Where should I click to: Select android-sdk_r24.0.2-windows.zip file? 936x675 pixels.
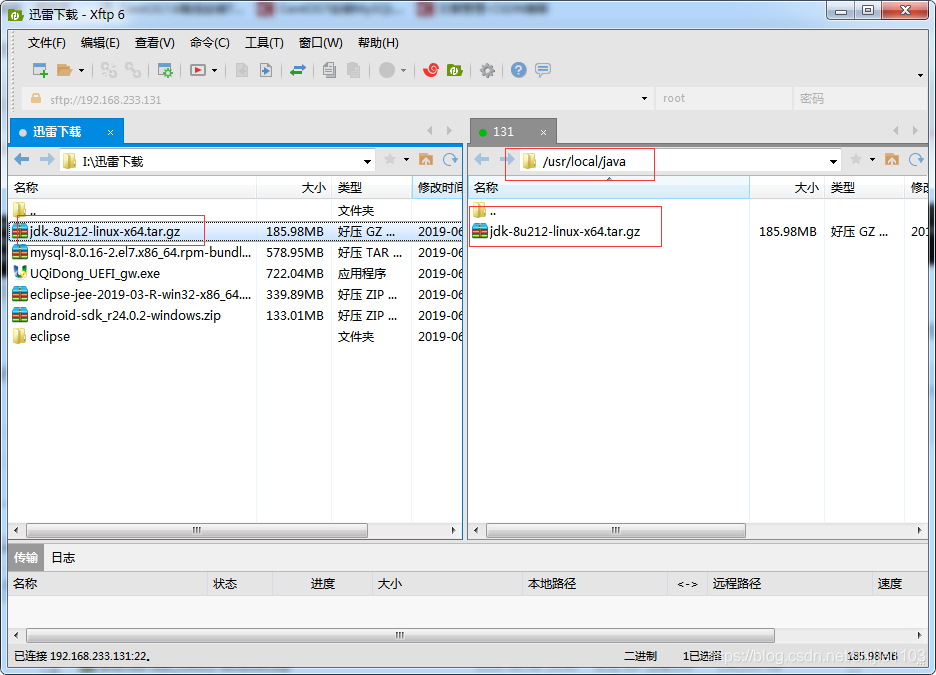pos(236,315)
